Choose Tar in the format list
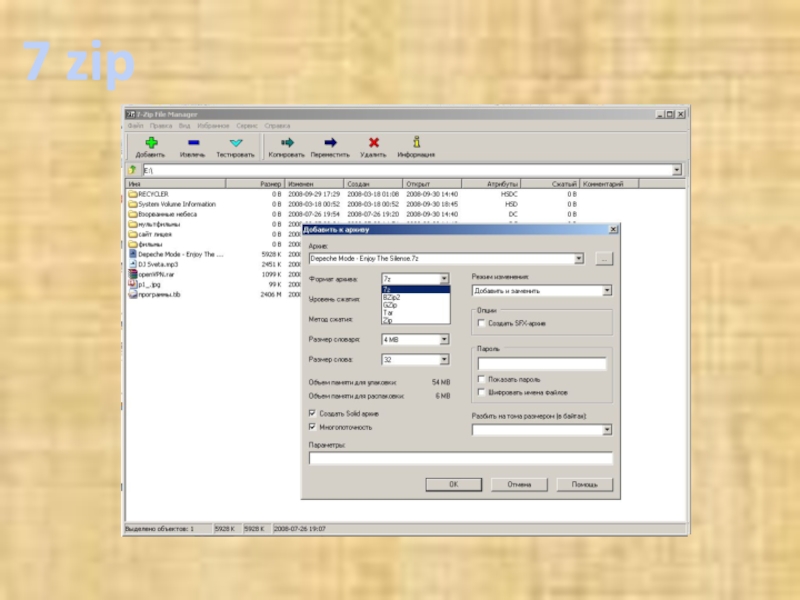The width and height of the screenshot is (800, 600). click(416, 313)
